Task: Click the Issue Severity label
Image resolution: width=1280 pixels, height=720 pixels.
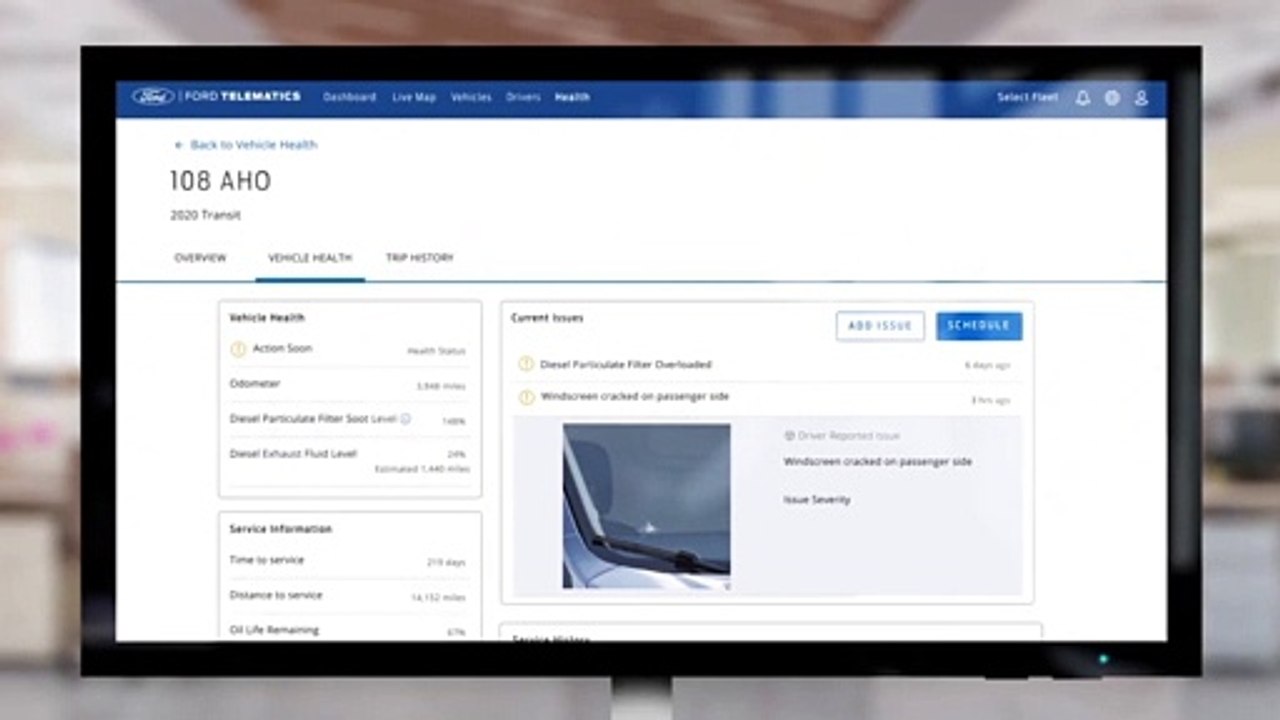Action: pos(817,500)
